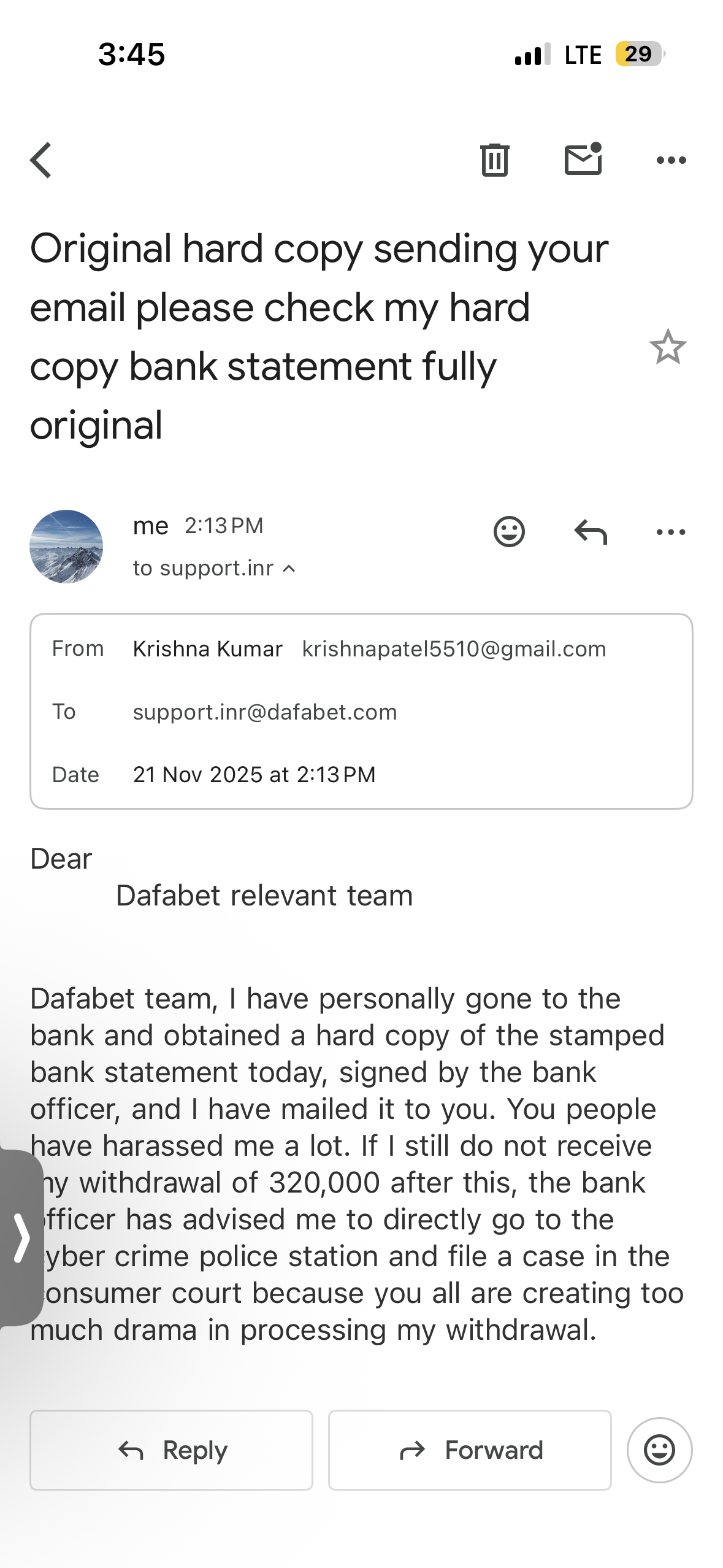Tap sender's mountain profile picture
Screen dimensions: 723x1568
[x=66, y=547]
